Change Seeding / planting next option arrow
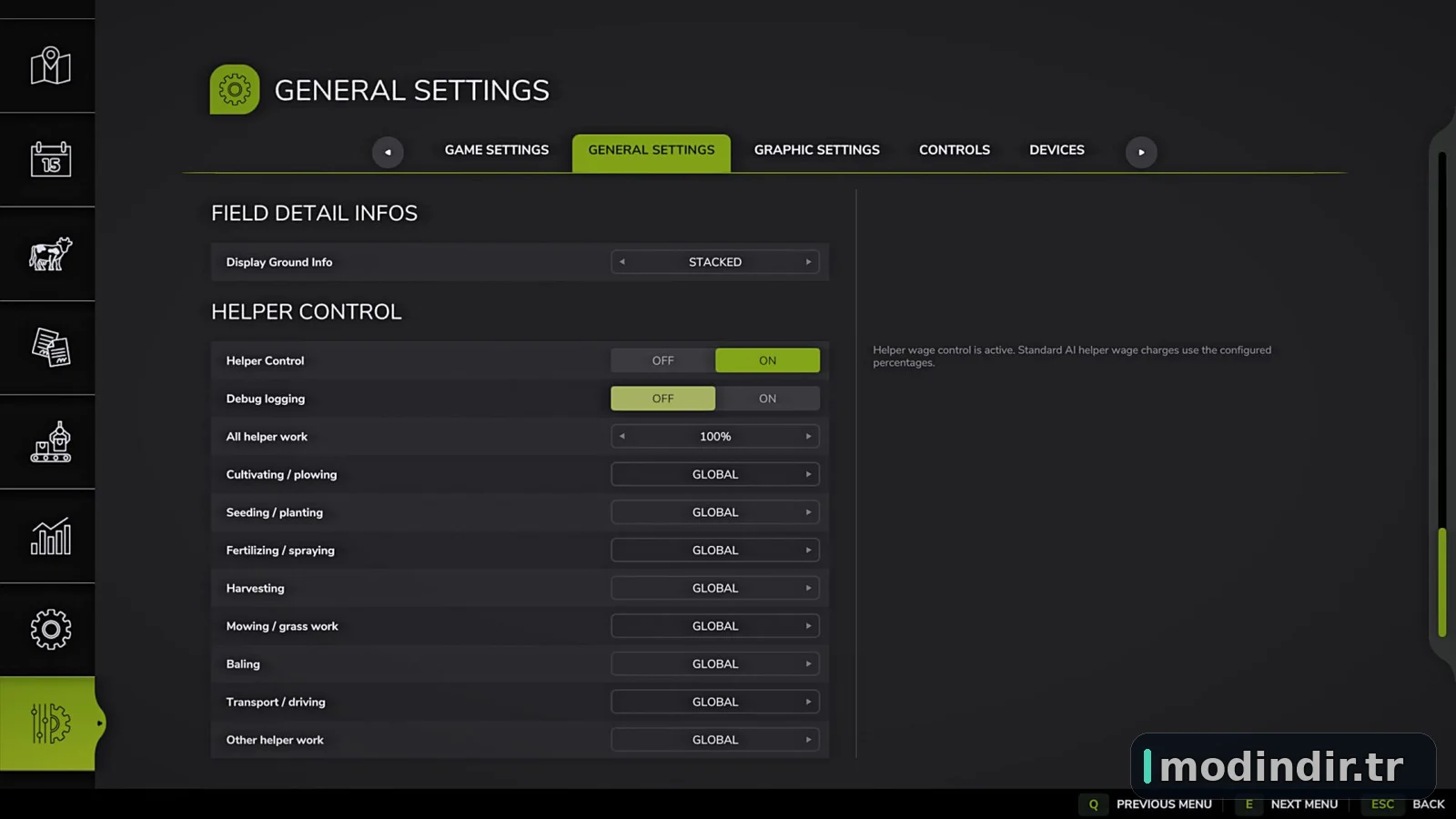 click(x=808, y=512)
